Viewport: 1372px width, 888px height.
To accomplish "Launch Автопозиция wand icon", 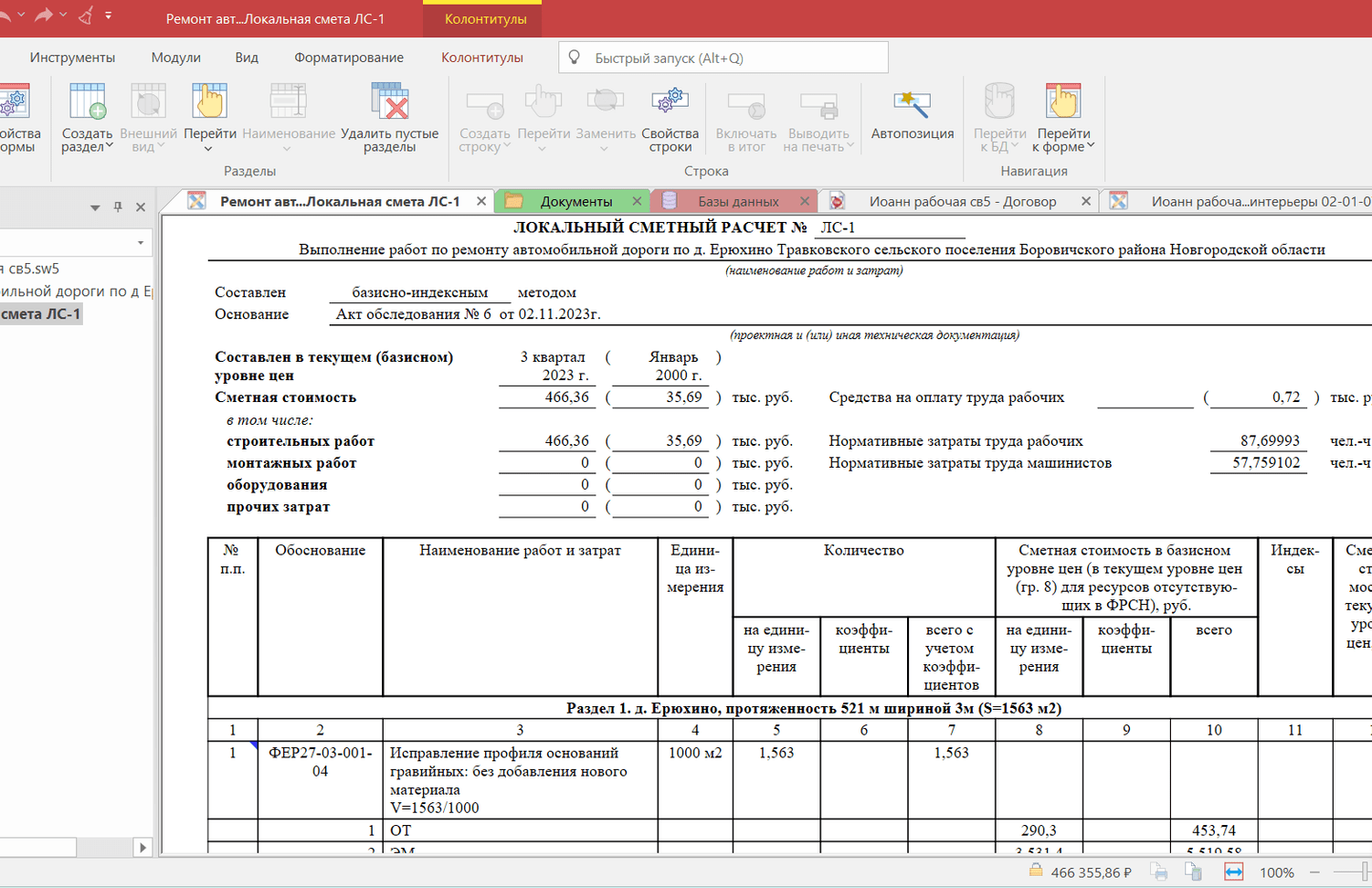I will (912, 103).
